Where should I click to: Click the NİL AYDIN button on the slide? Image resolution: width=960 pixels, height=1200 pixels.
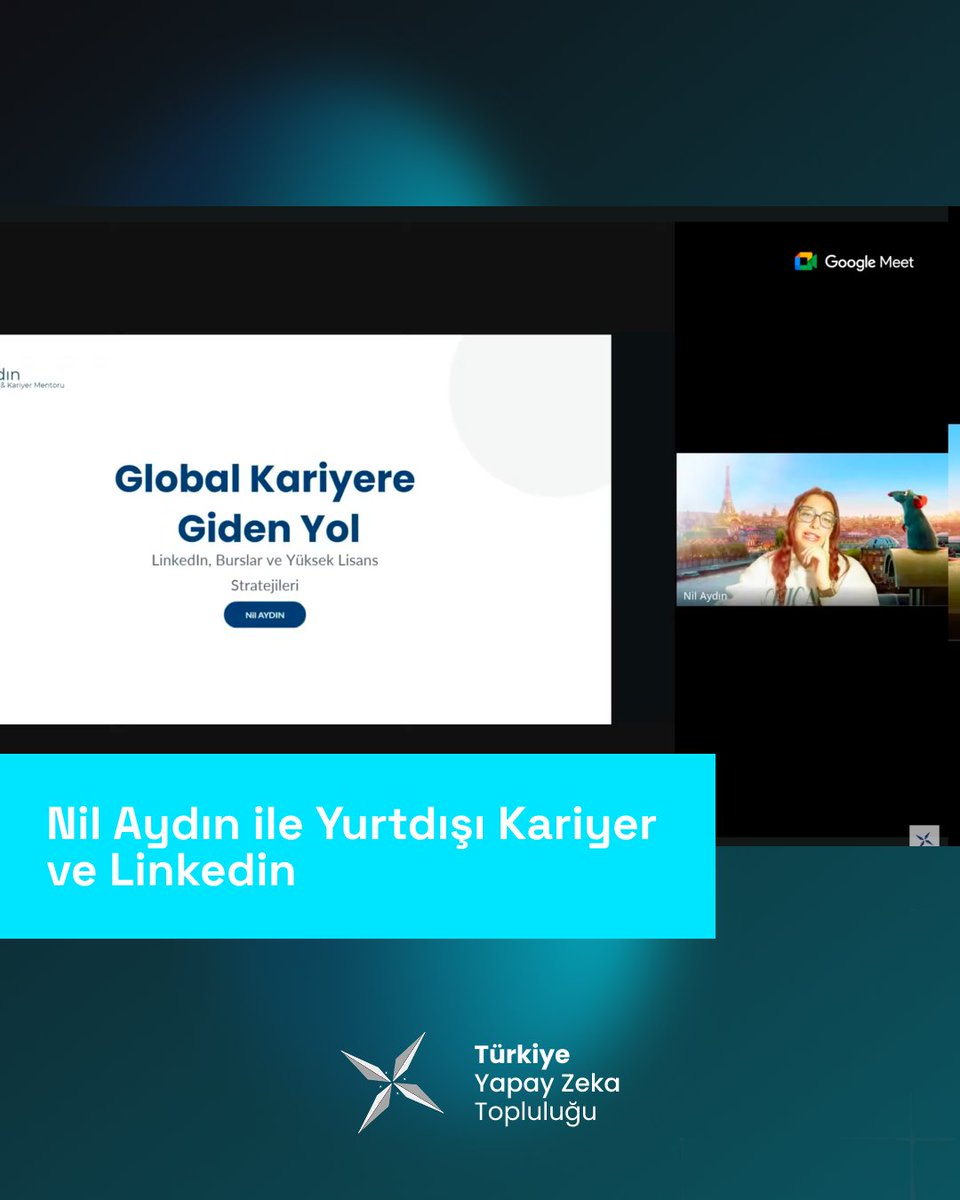(265, 615)
